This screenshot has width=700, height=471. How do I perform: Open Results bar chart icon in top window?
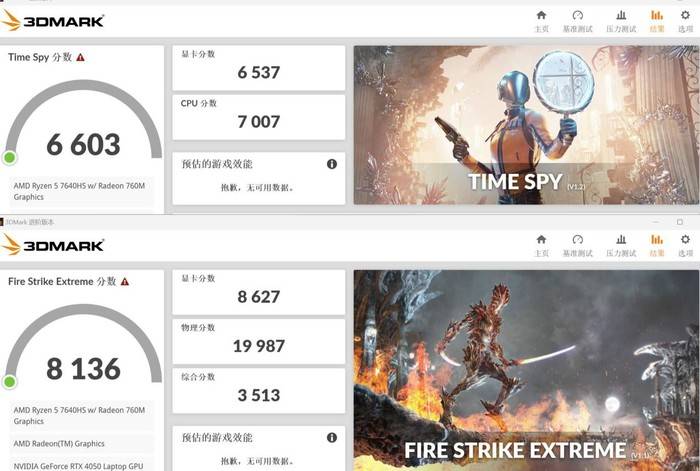(657, 16)
